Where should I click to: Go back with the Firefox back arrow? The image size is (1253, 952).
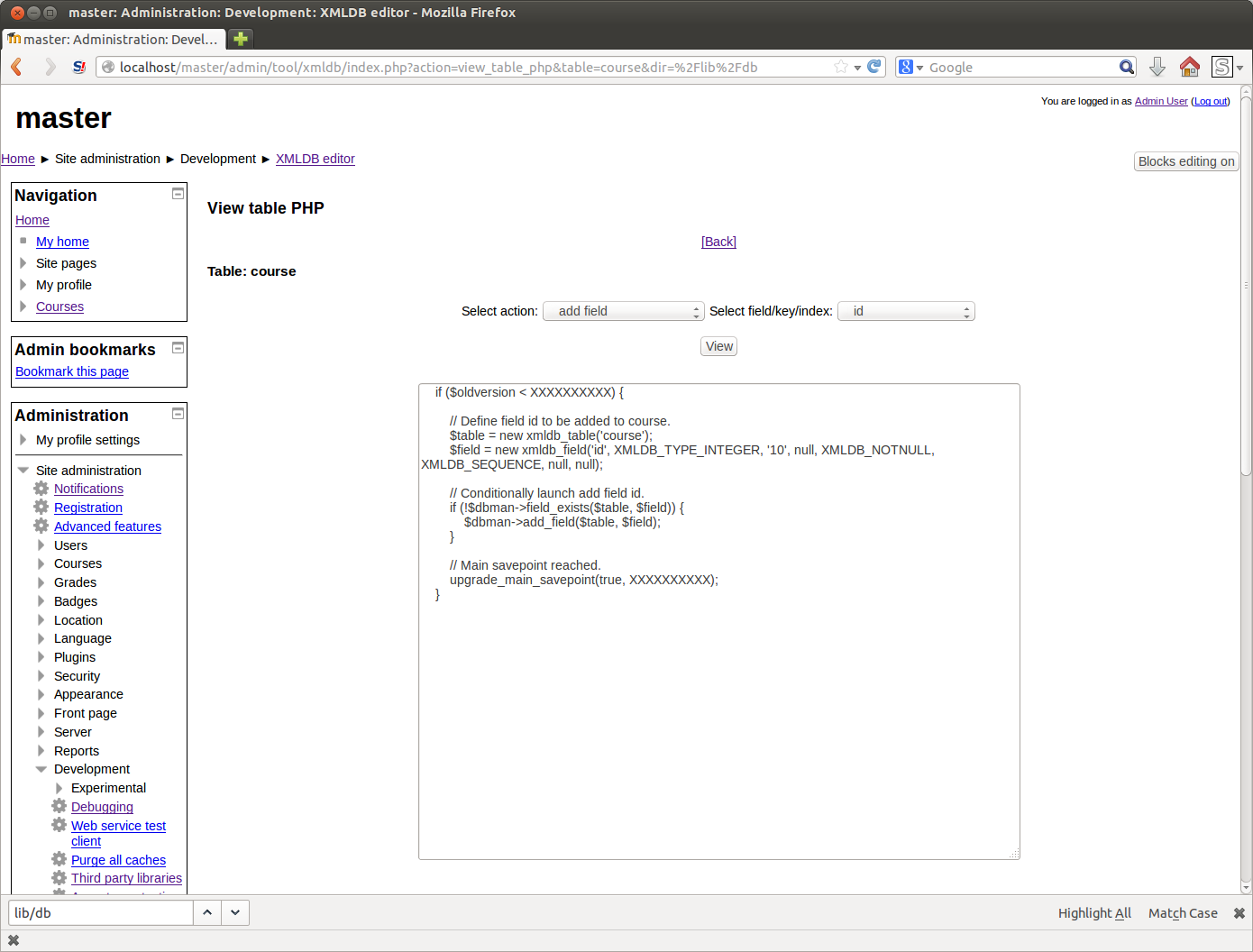(x=17, y=67)
